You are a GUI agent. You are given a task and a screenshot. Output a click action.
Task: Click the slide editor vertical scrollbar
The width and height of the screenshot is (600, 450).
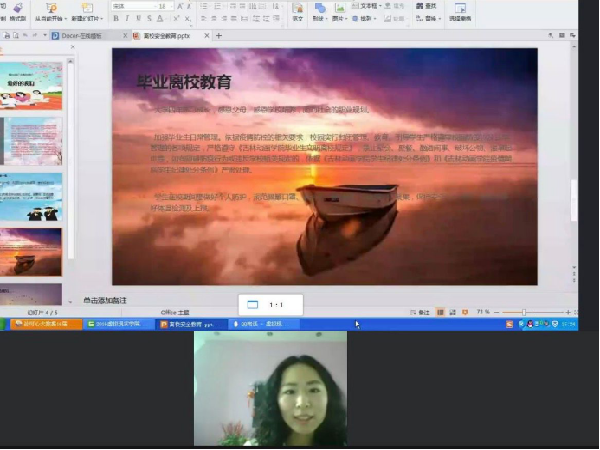[x=574, y=200]
